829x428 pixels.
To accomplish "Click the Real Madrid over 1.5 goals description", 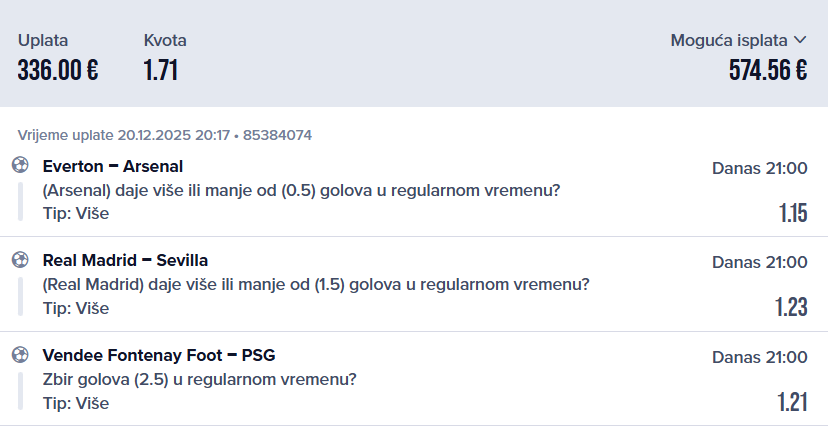I will point(316,285).
